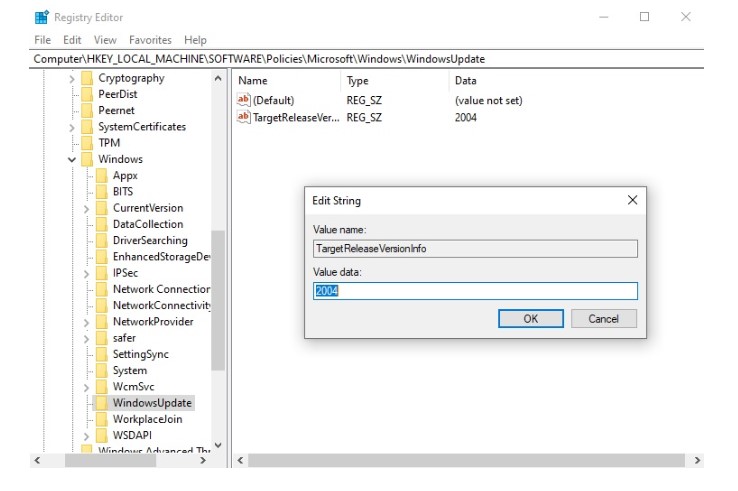Click the tree pane vertical scrollbar thumb

217,300
